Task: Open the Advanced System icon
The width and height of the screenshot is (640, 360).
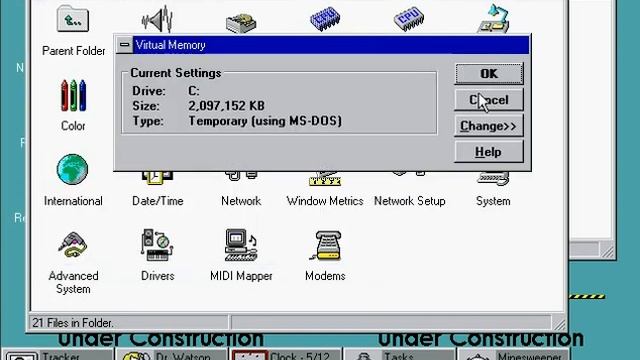Action: point(72,245)
